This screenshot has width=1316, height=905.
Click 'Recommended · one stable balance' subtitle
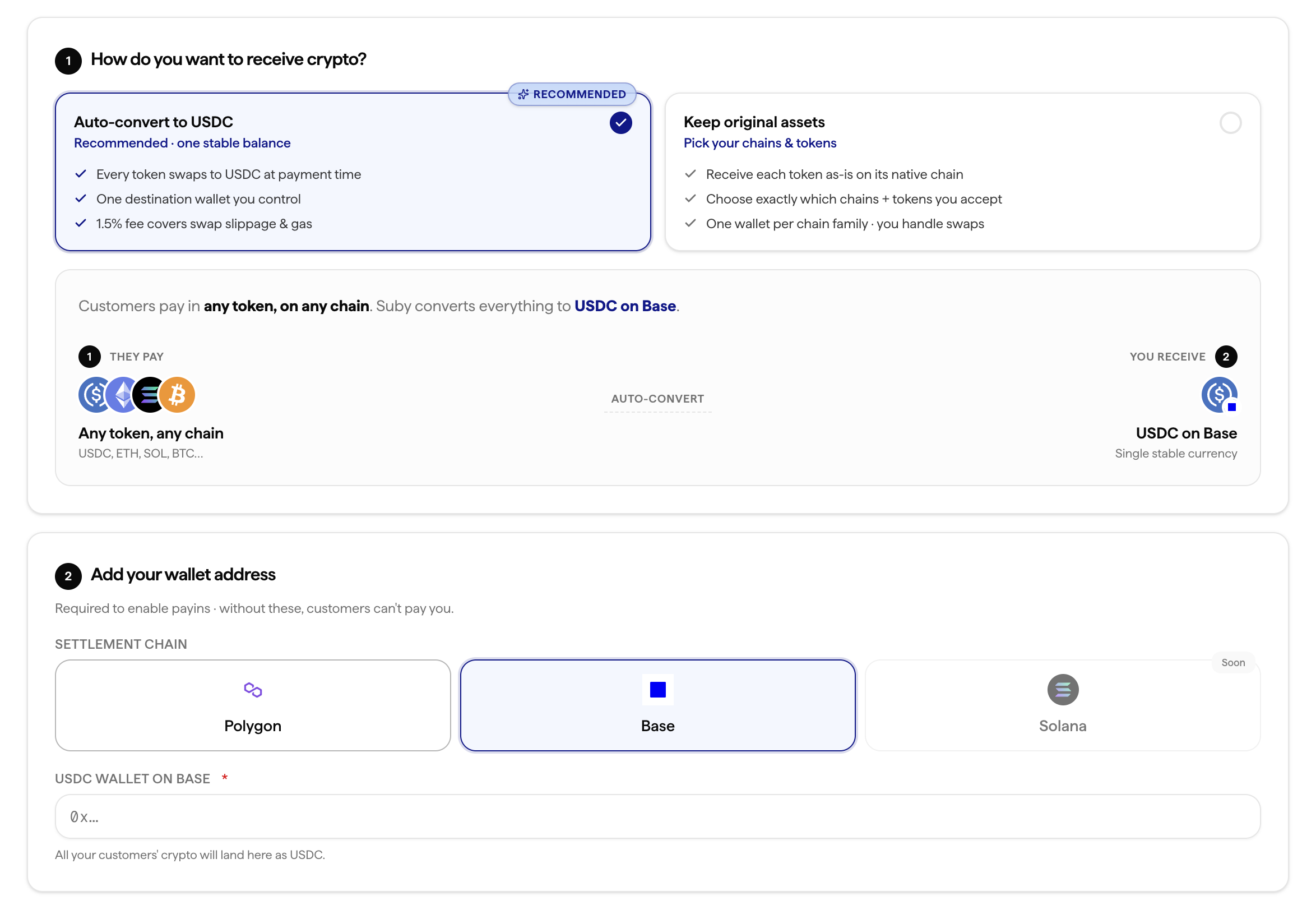click(182, 143)
